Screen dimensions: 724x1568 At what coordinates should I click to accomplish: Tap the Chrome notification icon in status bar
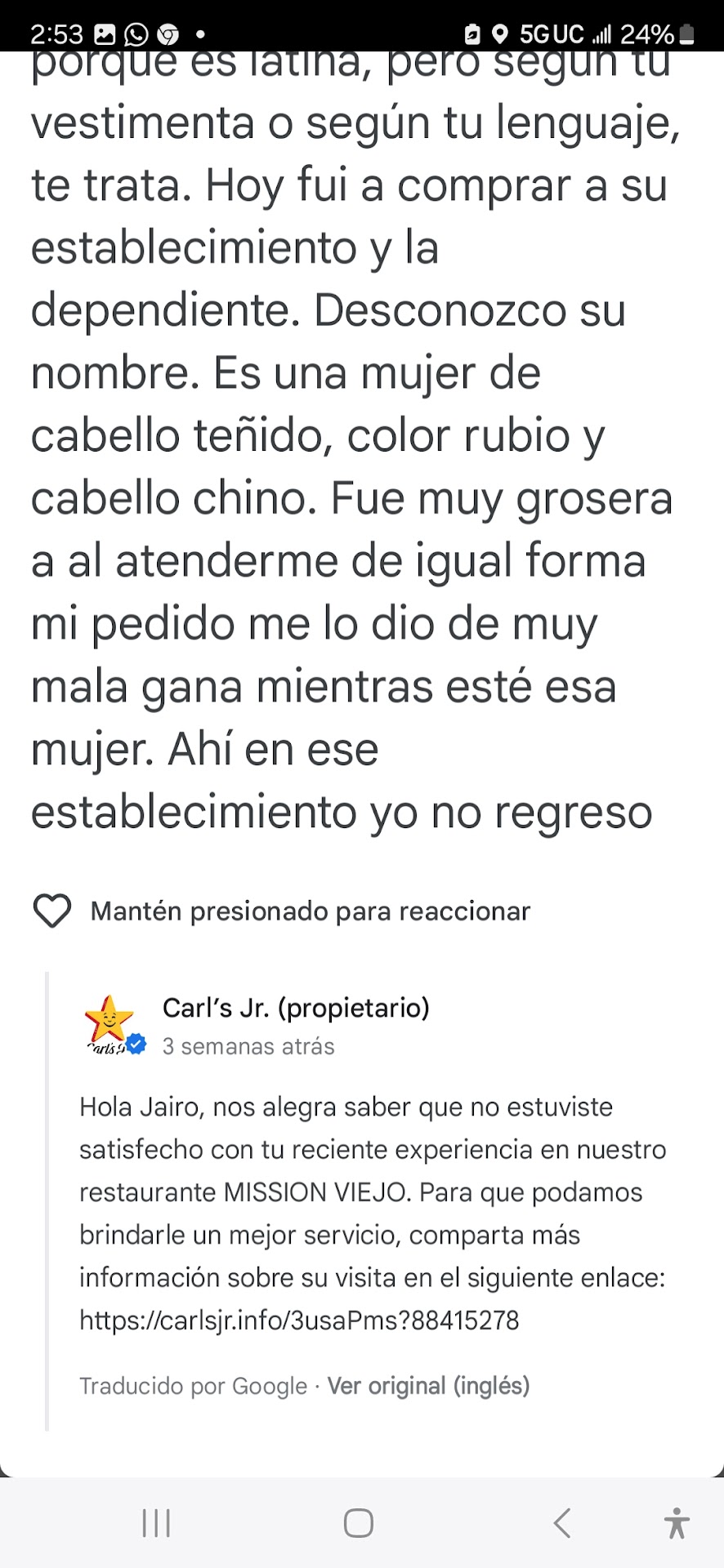pyautogui.click(x=168, y=34)
